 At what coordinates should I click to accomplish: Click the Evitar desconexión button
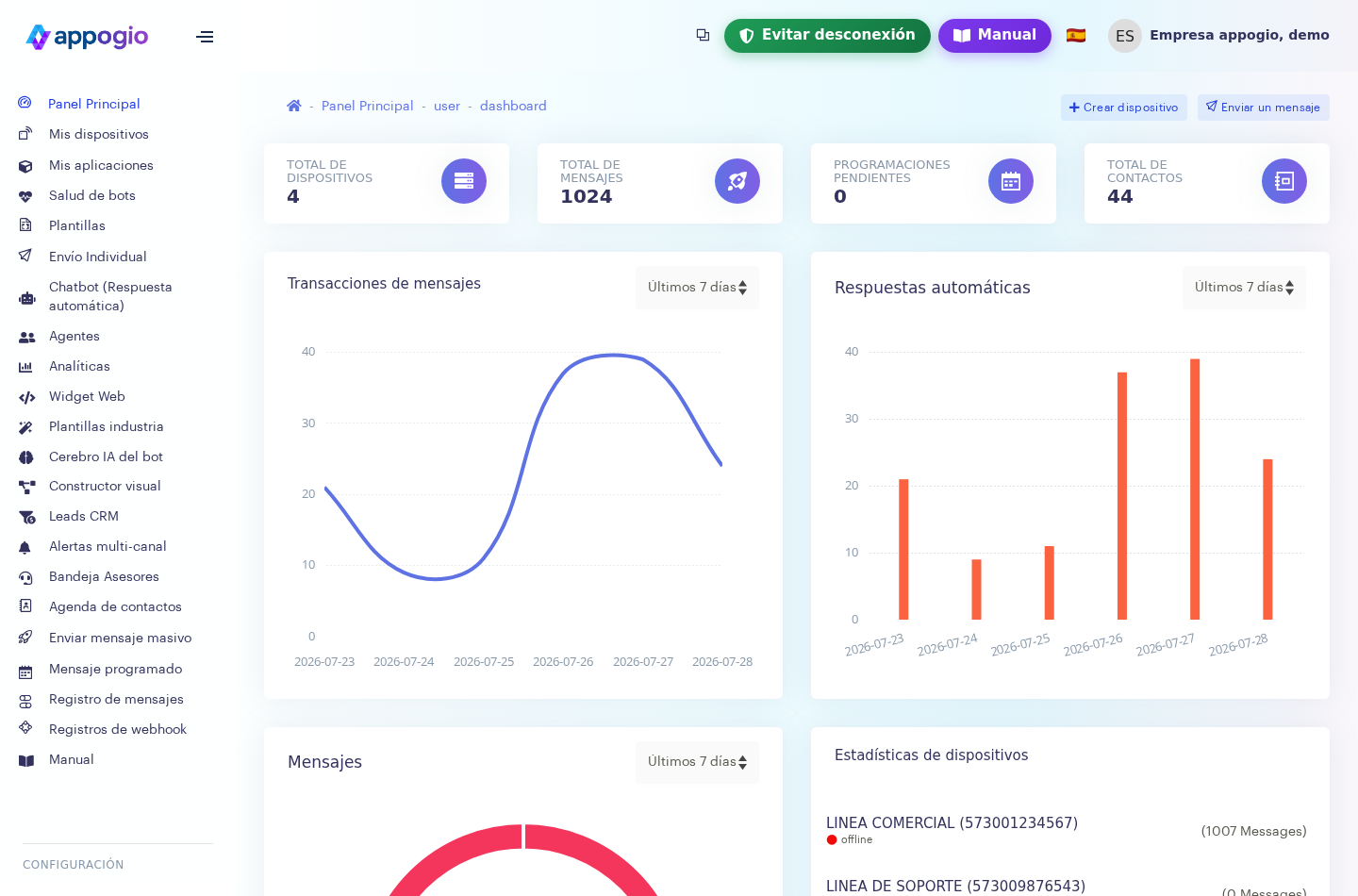point(827,36)
